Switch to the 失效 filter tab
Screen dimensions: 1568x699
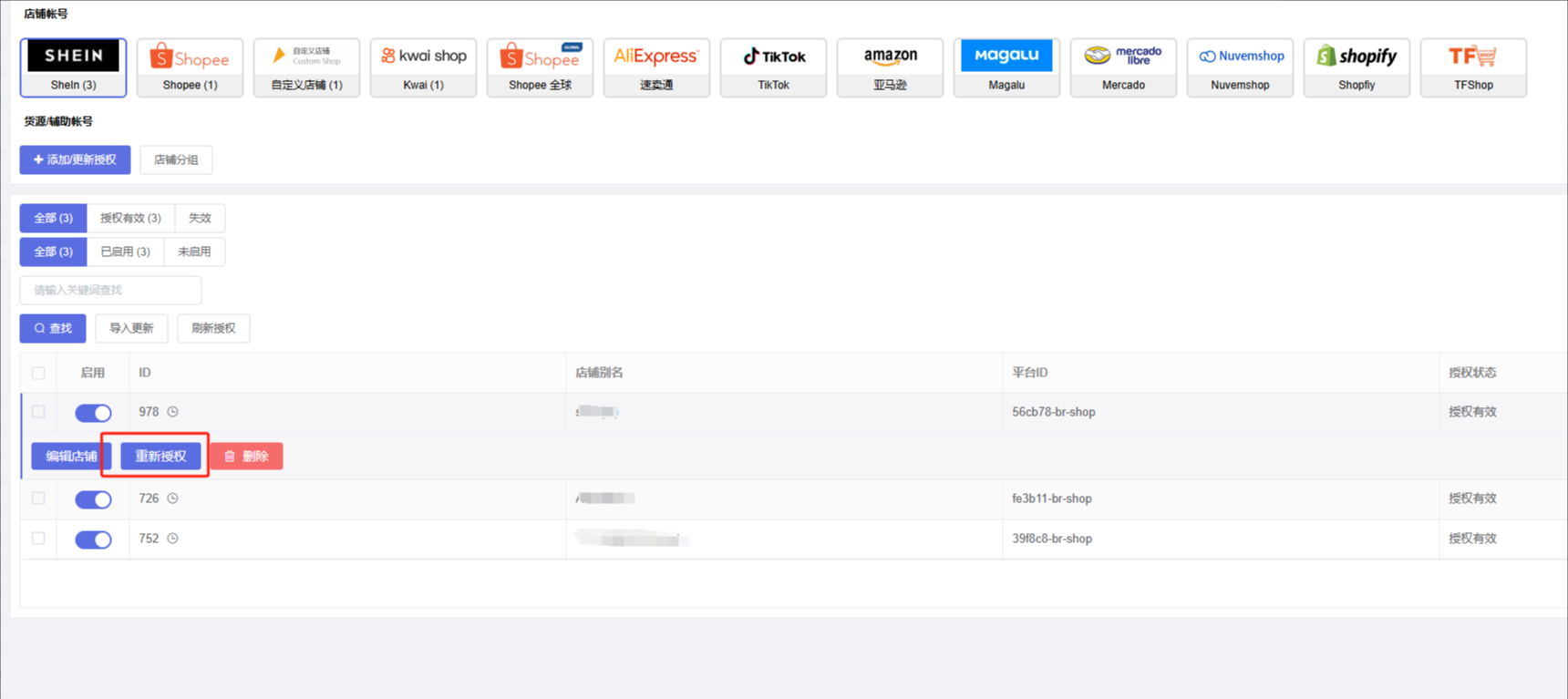(x=200, y=218)
